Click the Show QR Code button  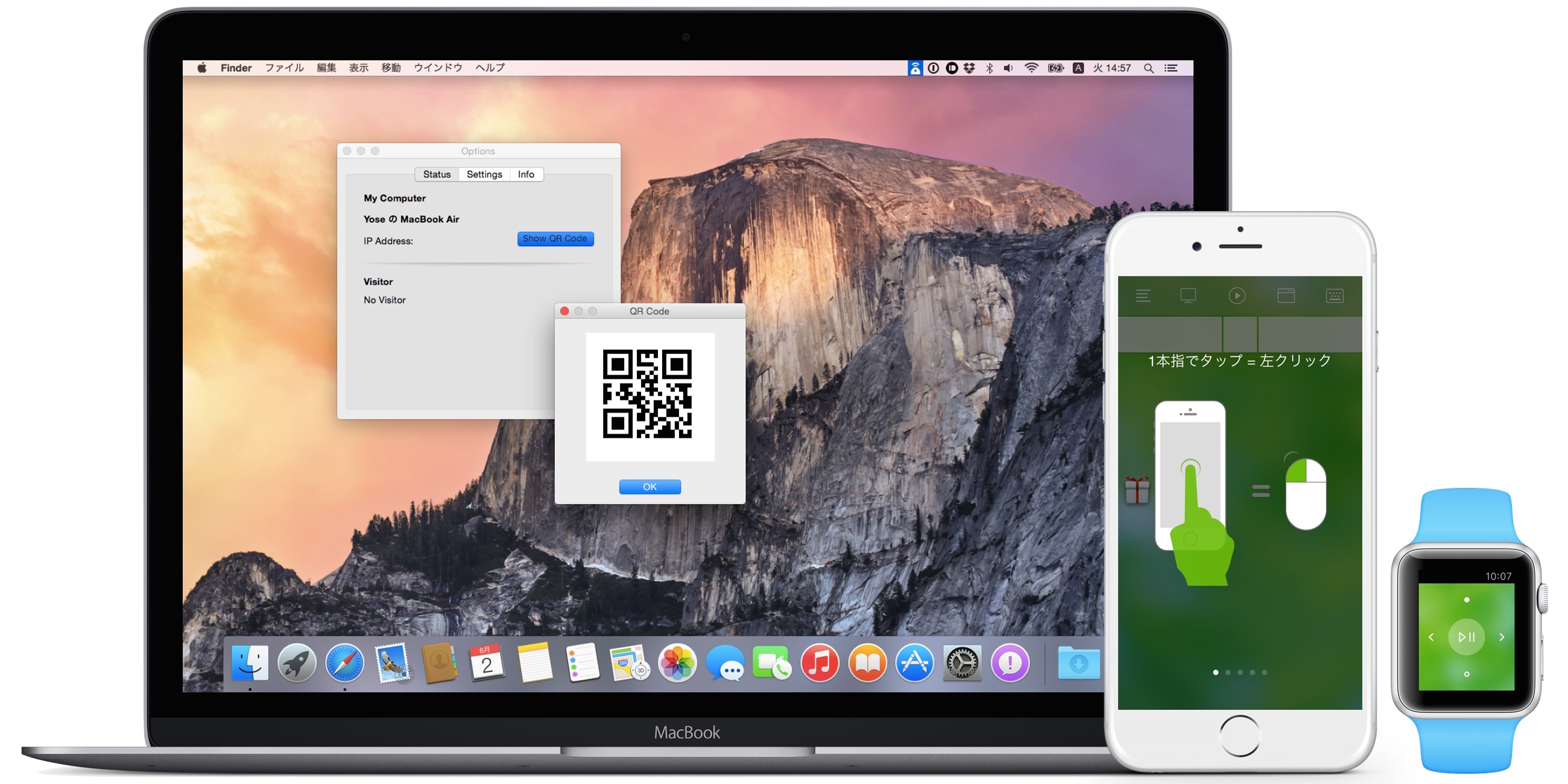(x=555, y=239)
